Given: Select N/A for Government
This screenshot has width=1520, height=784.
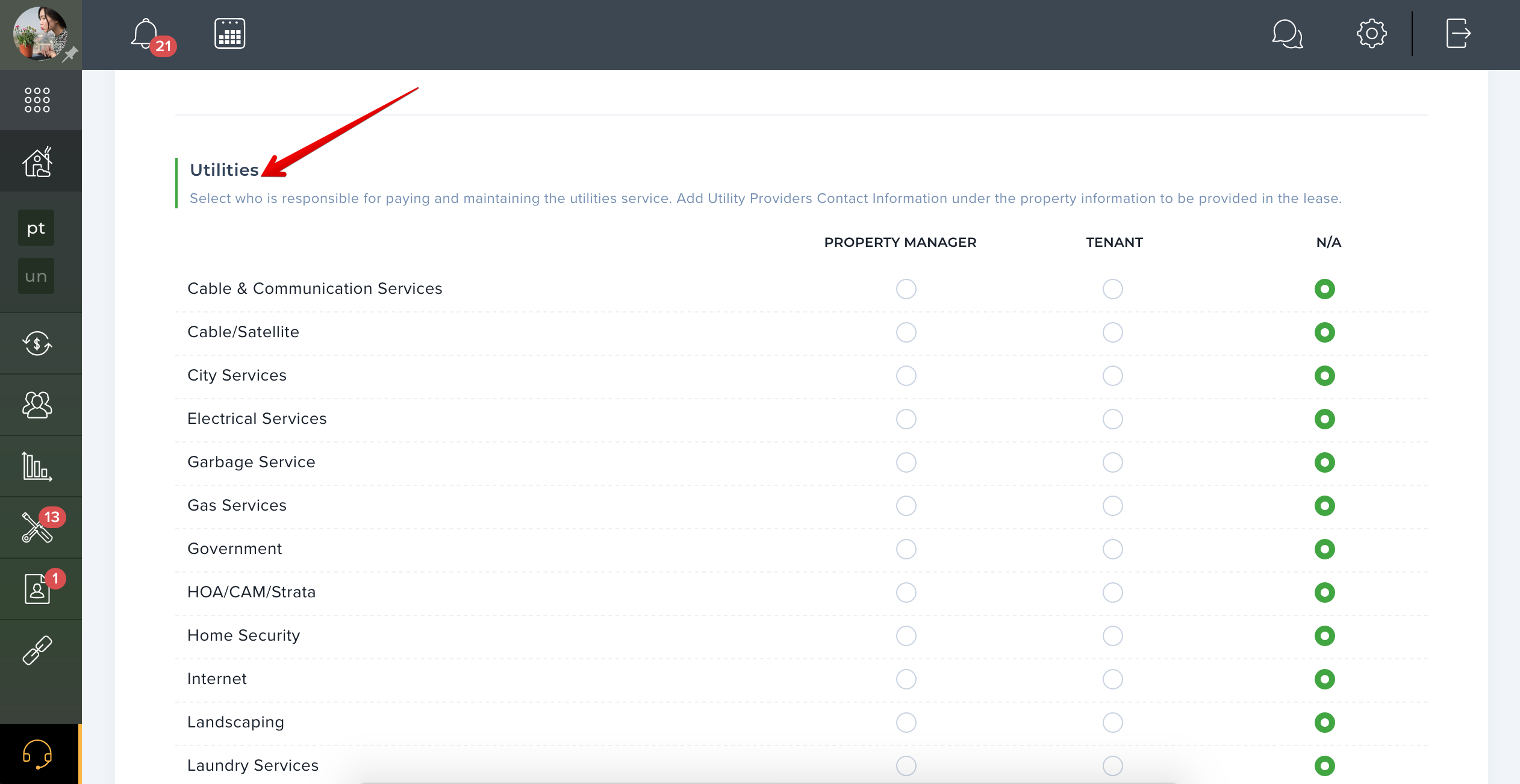Looking at the screenshot, I should [1324, 549].
